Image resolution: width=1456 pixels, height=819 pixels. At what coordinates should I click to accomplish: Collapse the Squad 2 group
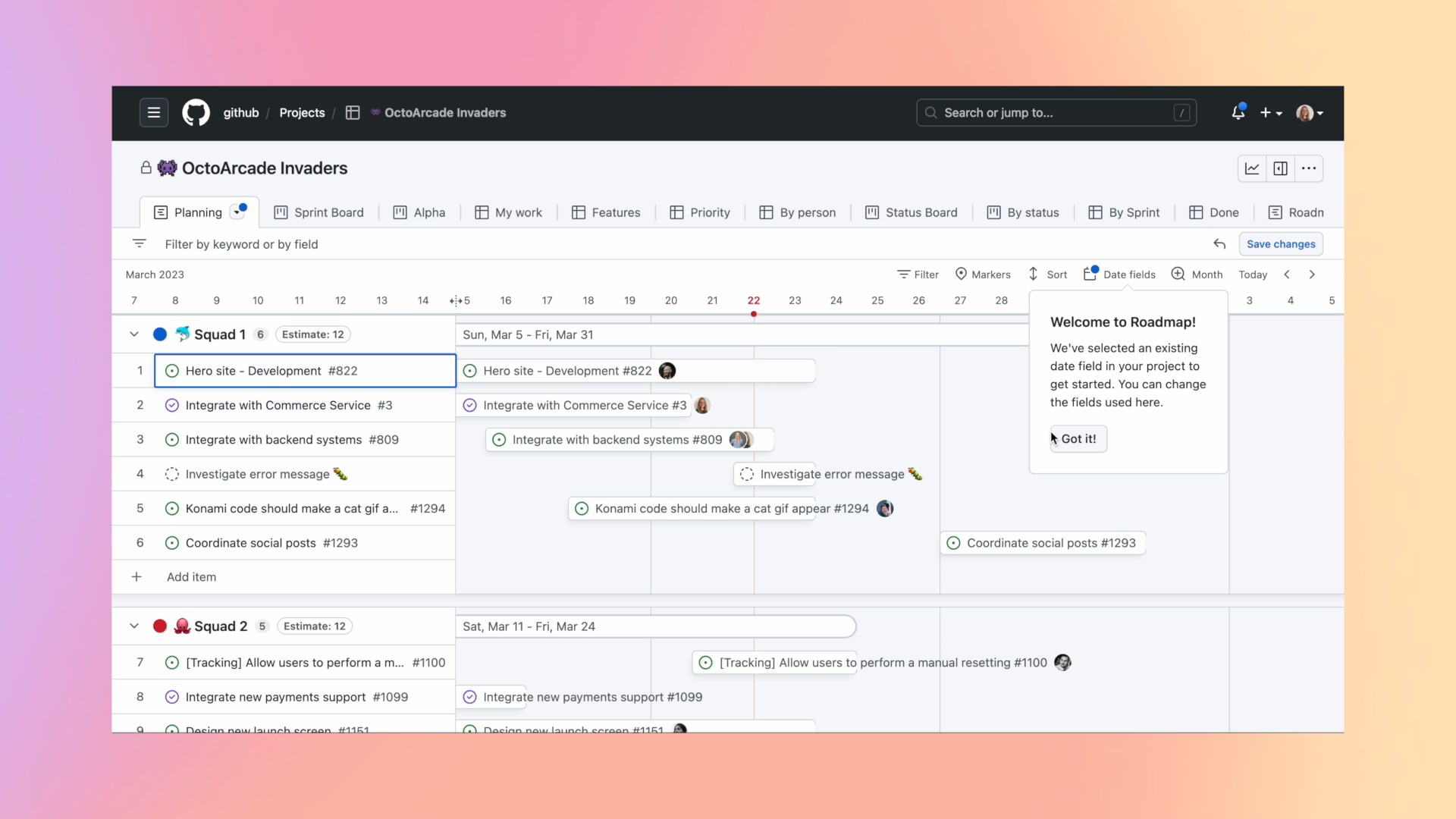click(134, 626)
